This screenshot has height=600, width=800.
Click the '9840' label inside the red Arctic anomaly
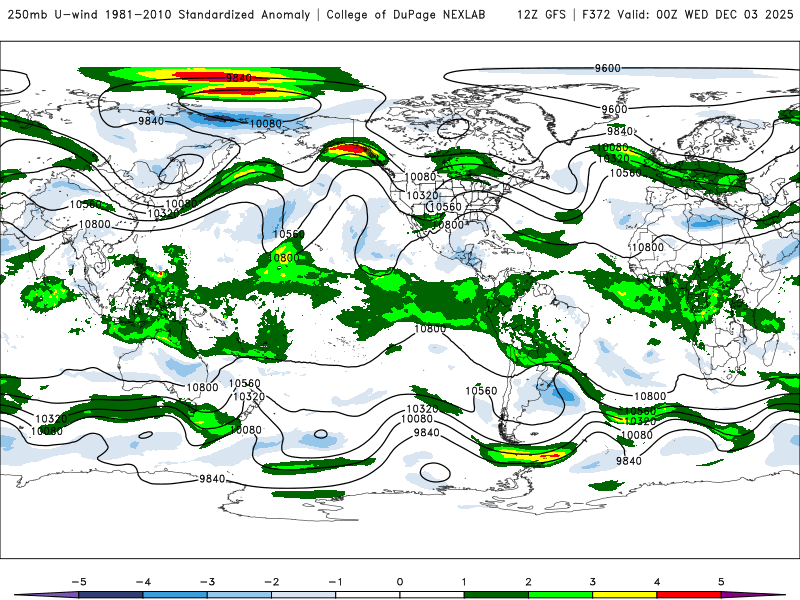tap(239, 78)
